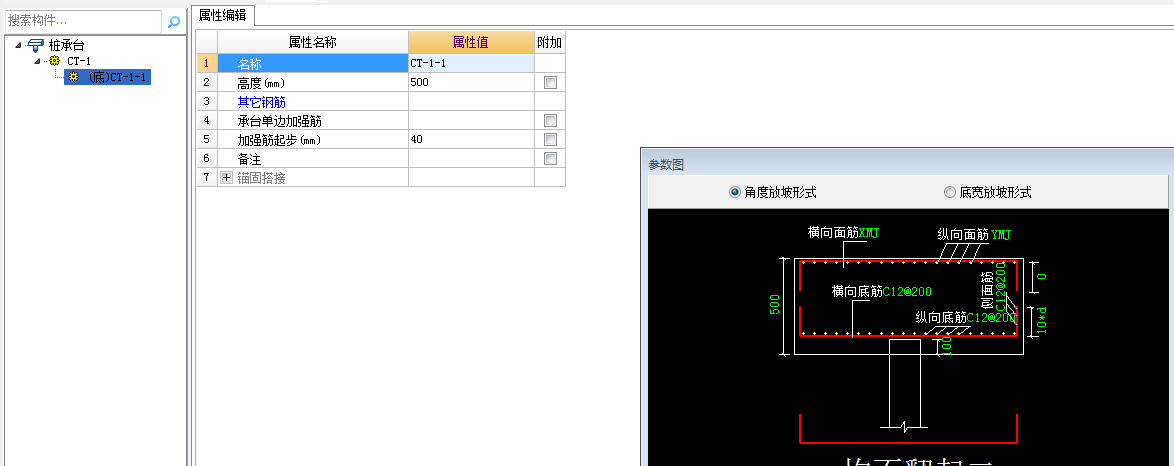Click the green 500 height dimension

[x=775, y=304]
